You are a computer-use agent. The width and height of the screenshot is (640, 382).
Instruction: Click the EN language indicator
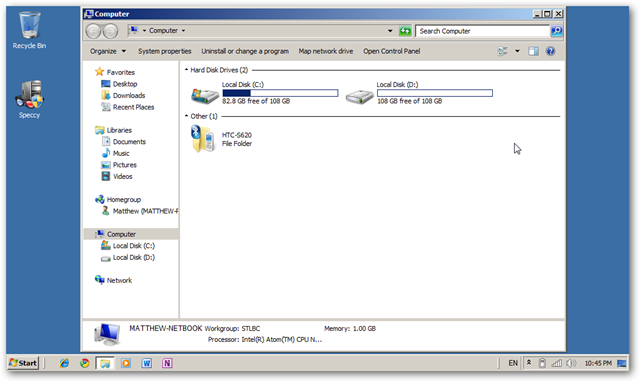point(513,363)
